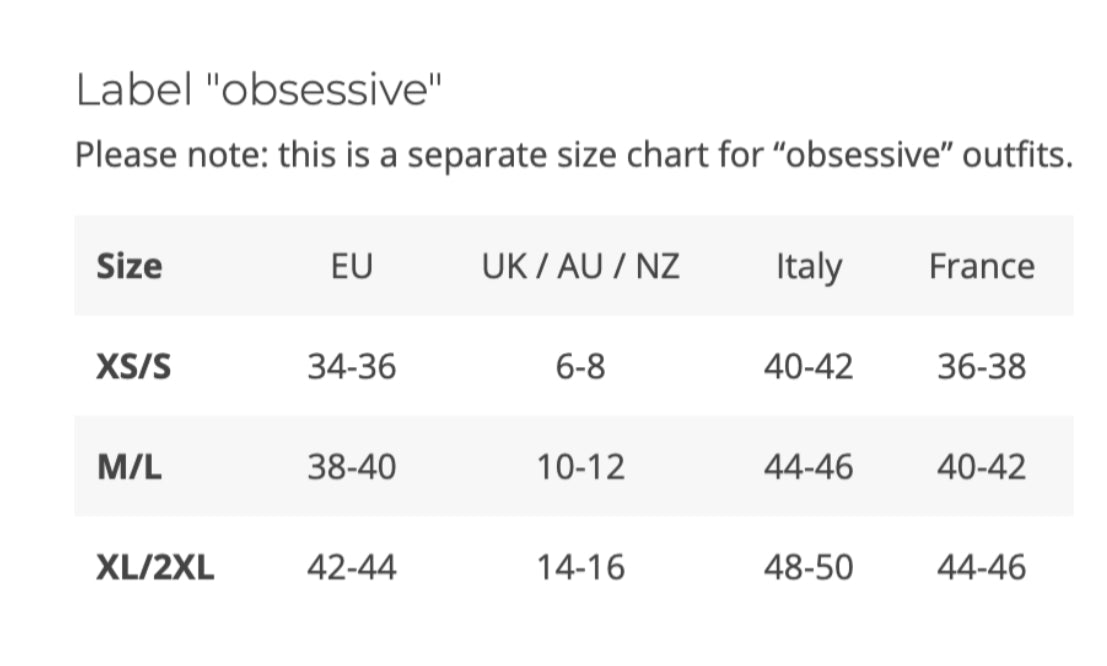
Task: Click the M/L size row label
Action: click(x=129, y=467)
